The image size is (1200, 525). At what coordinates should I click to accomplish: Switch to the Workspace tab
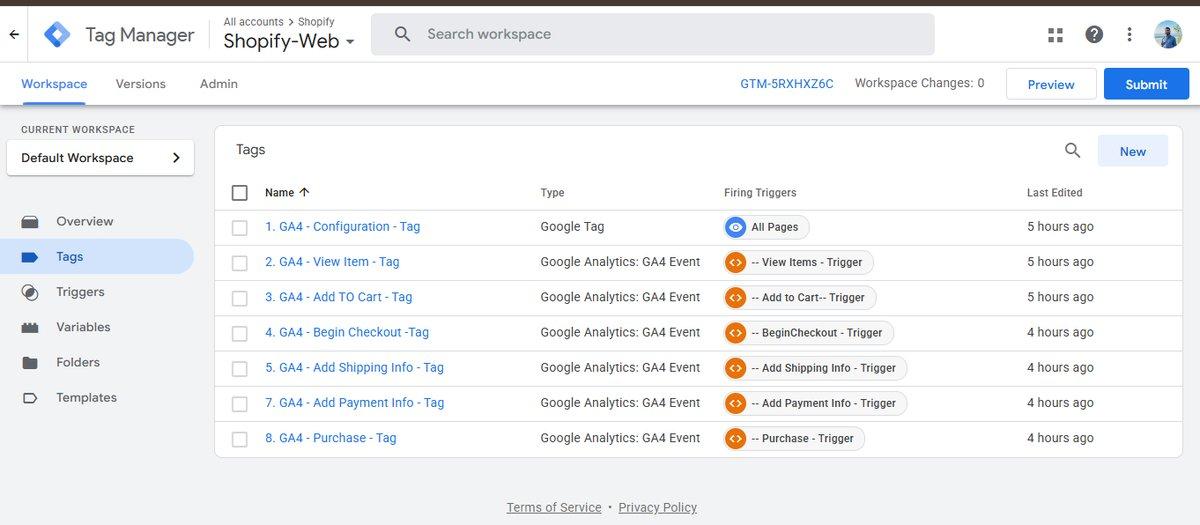pyautogui.click(x=54, y=84)
